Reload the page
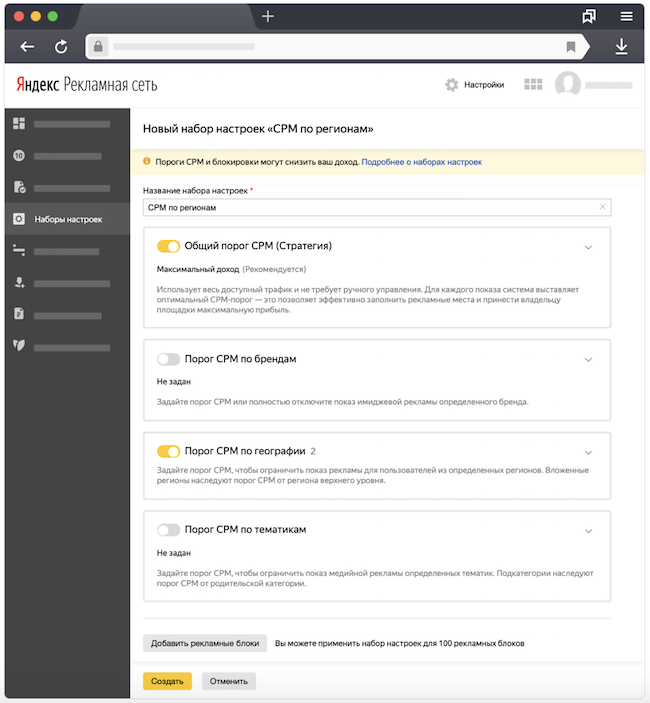The width and height of the screenshot is (650, 703). (x=61, y=46)
